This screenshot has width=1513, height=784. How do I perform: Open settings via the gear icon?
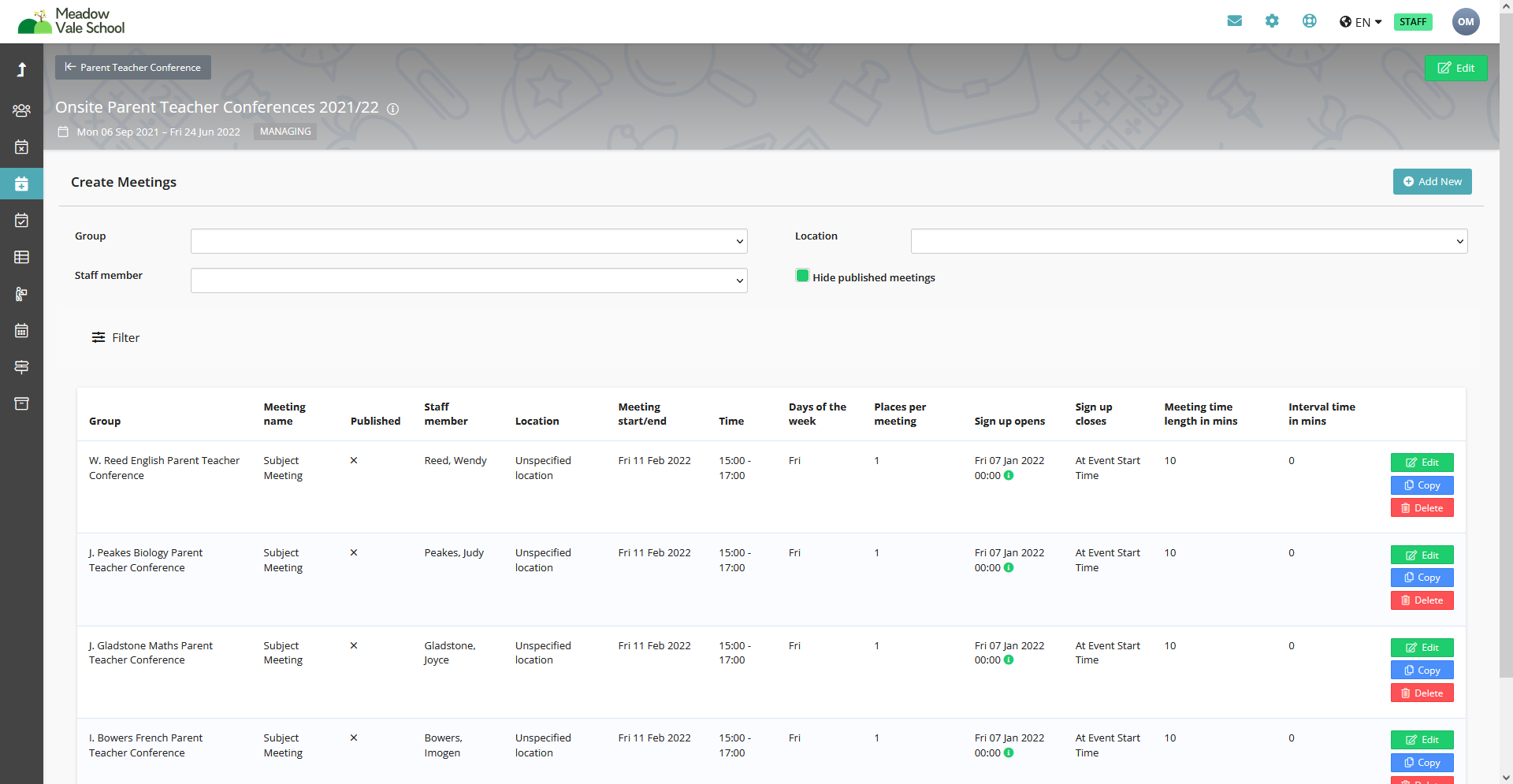[1272, 21]
